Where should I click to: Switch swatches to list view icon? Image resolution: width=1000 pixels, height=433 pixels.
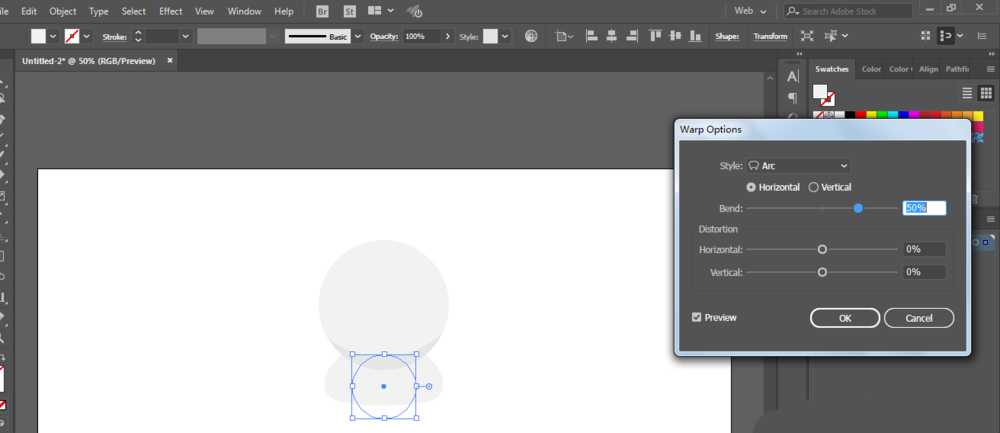tap(967, 93)
